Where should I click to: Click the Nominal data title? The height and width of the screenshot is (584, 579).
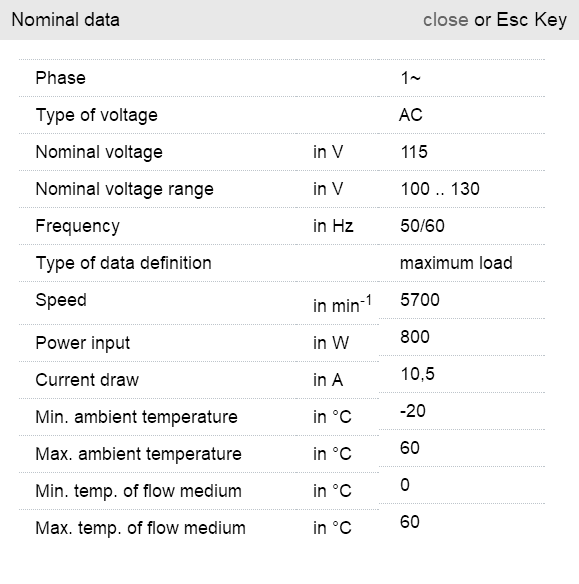tap(66, 20)
